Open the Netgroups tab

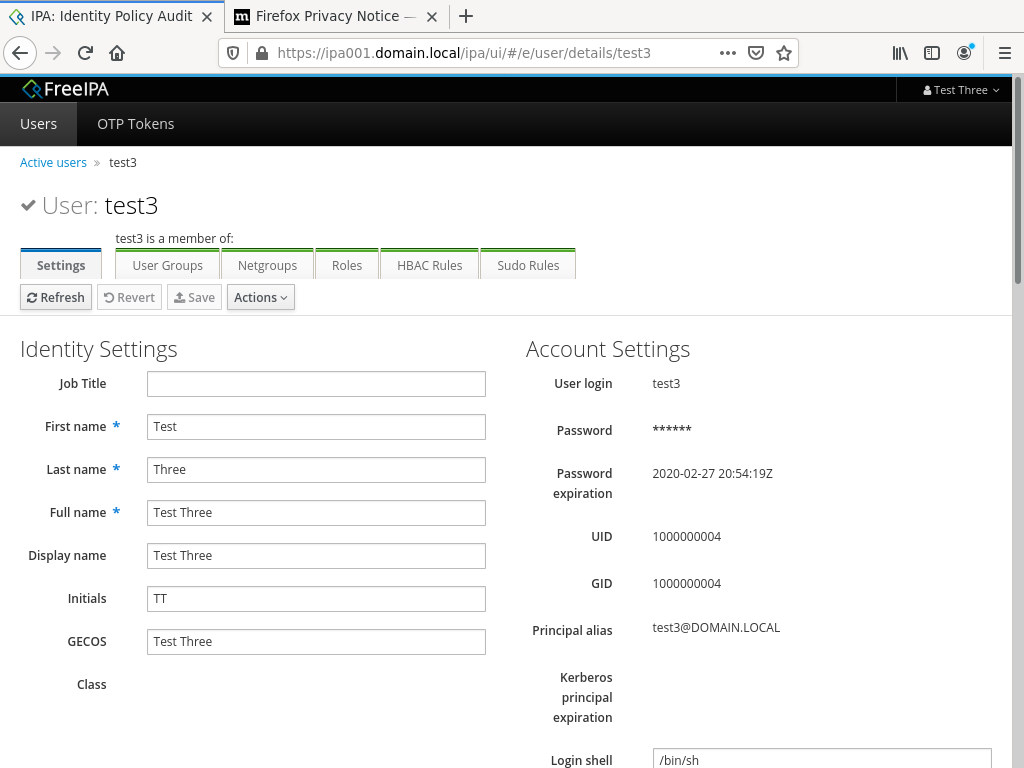267,264
